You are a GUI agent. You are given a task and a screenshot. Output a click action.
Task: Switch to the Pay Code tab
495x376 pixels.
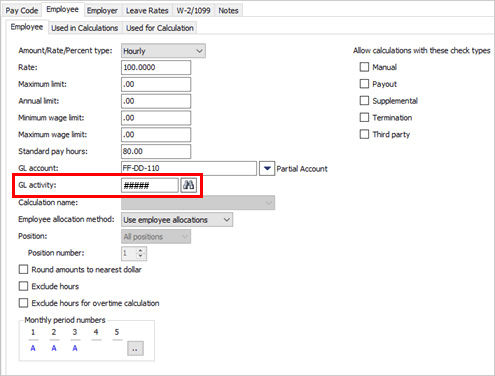point(22,11)
